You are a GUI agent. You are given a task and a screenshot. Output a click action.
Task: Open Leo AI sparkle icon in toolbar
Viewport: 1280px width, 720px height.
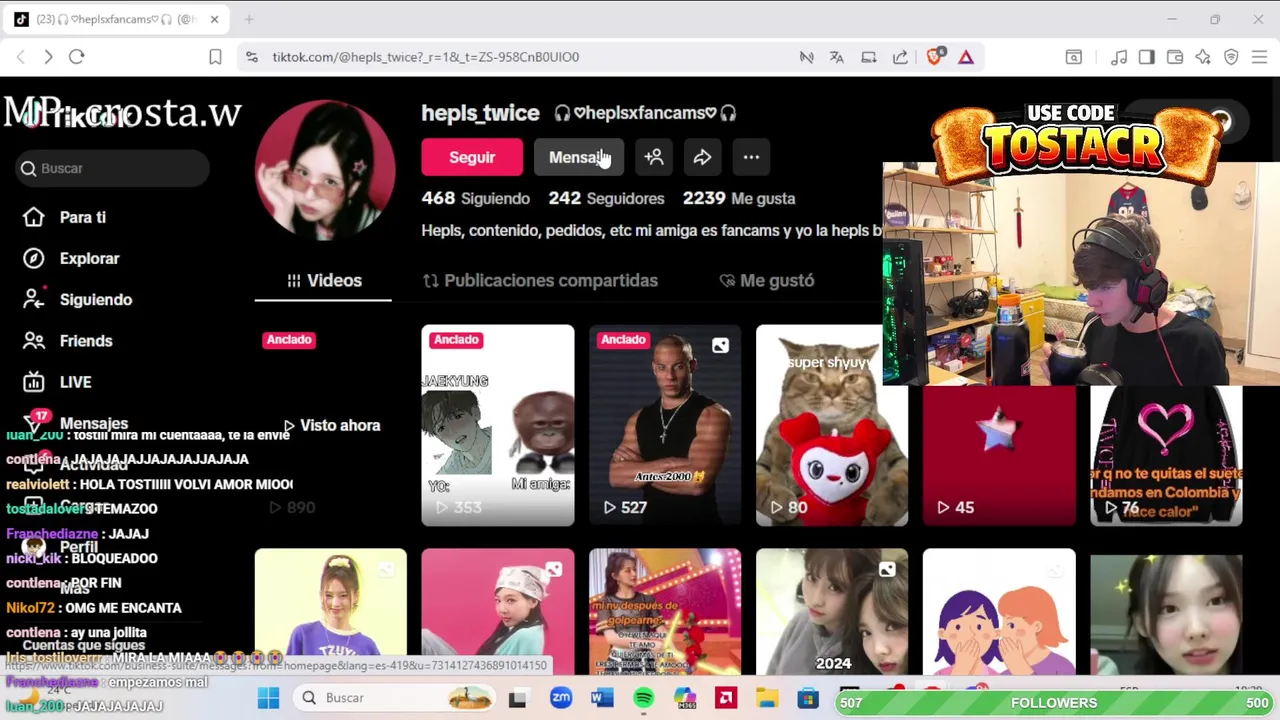(1203, 57)
